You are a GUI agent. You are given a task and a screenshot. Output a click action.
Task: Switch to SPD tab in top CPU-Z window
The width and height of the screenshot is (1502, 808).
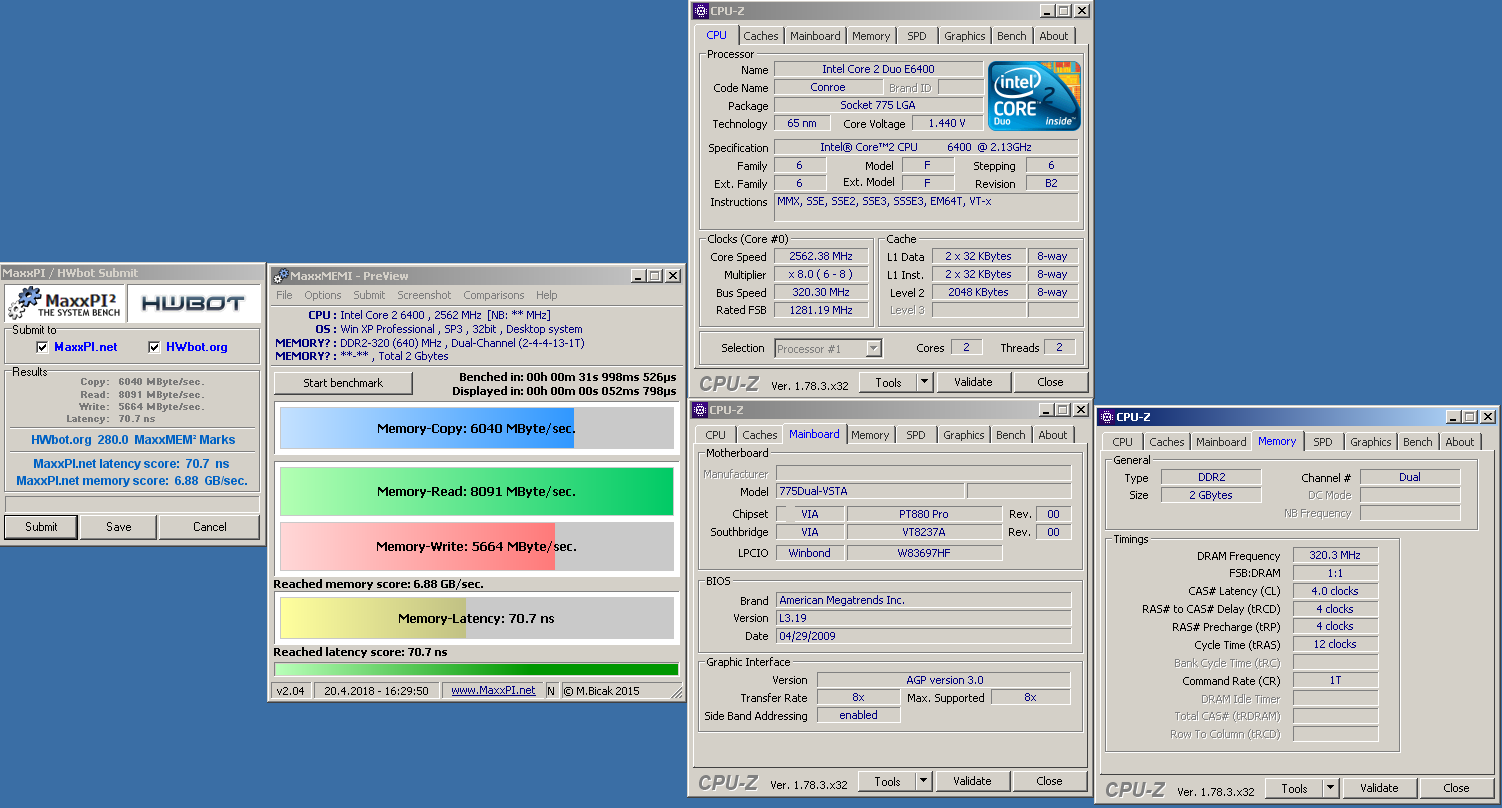917,36
